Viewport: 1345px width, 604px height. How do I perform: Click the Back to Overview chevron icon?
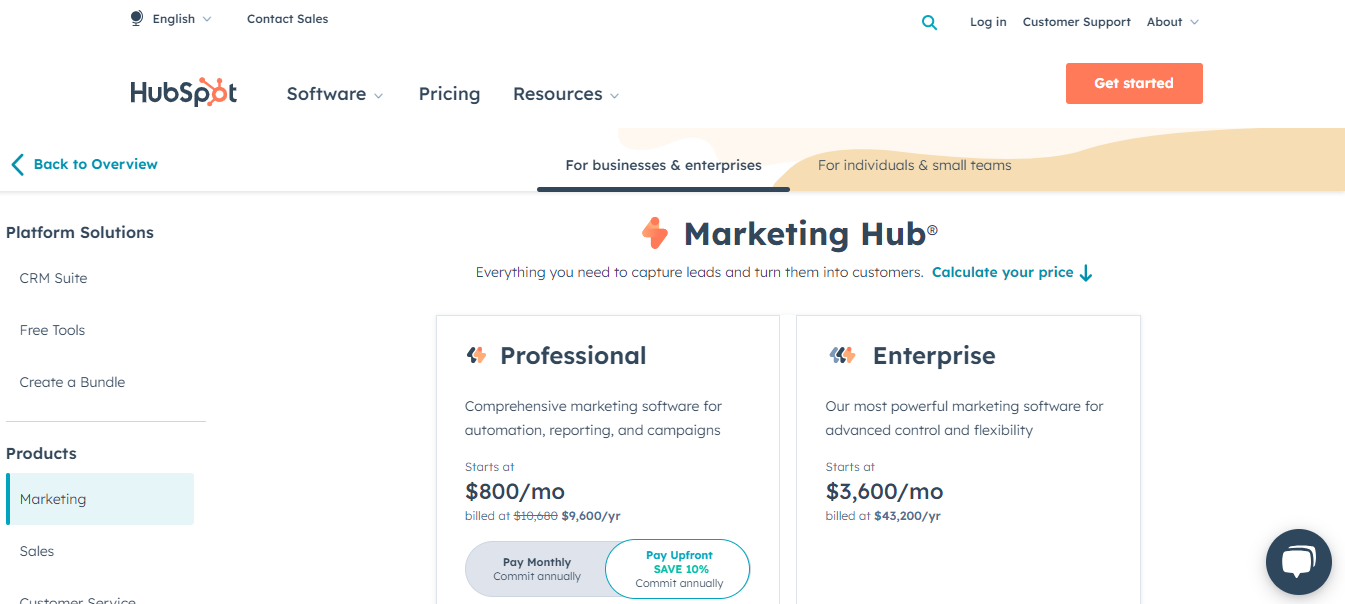pyautogui.click(x=17, y=164)
